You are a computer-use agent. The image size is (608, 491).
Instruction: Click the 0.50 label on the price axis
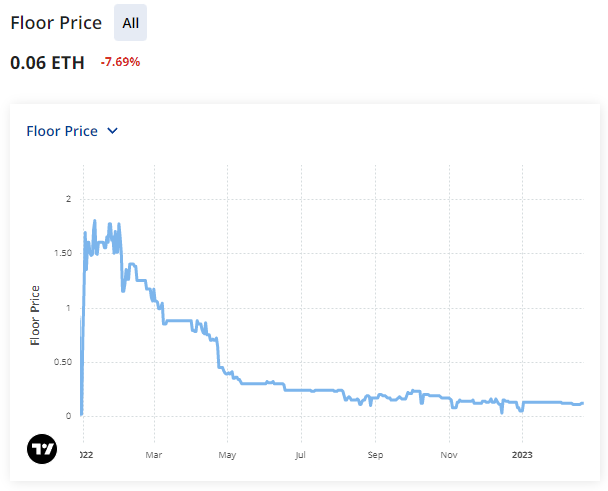(x=62, y=361)
